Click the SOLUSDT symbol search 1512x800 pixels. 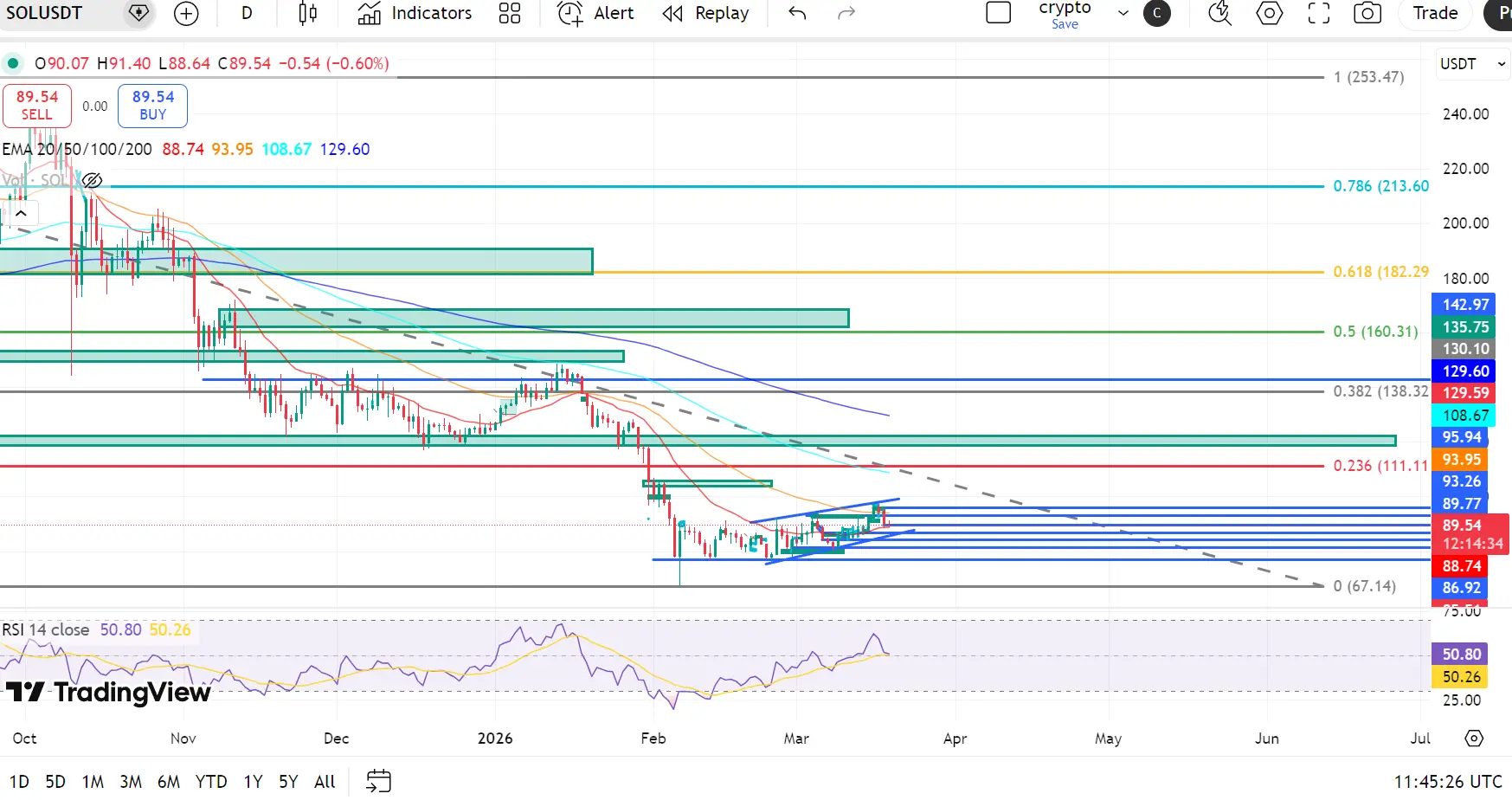click(45, 13)
